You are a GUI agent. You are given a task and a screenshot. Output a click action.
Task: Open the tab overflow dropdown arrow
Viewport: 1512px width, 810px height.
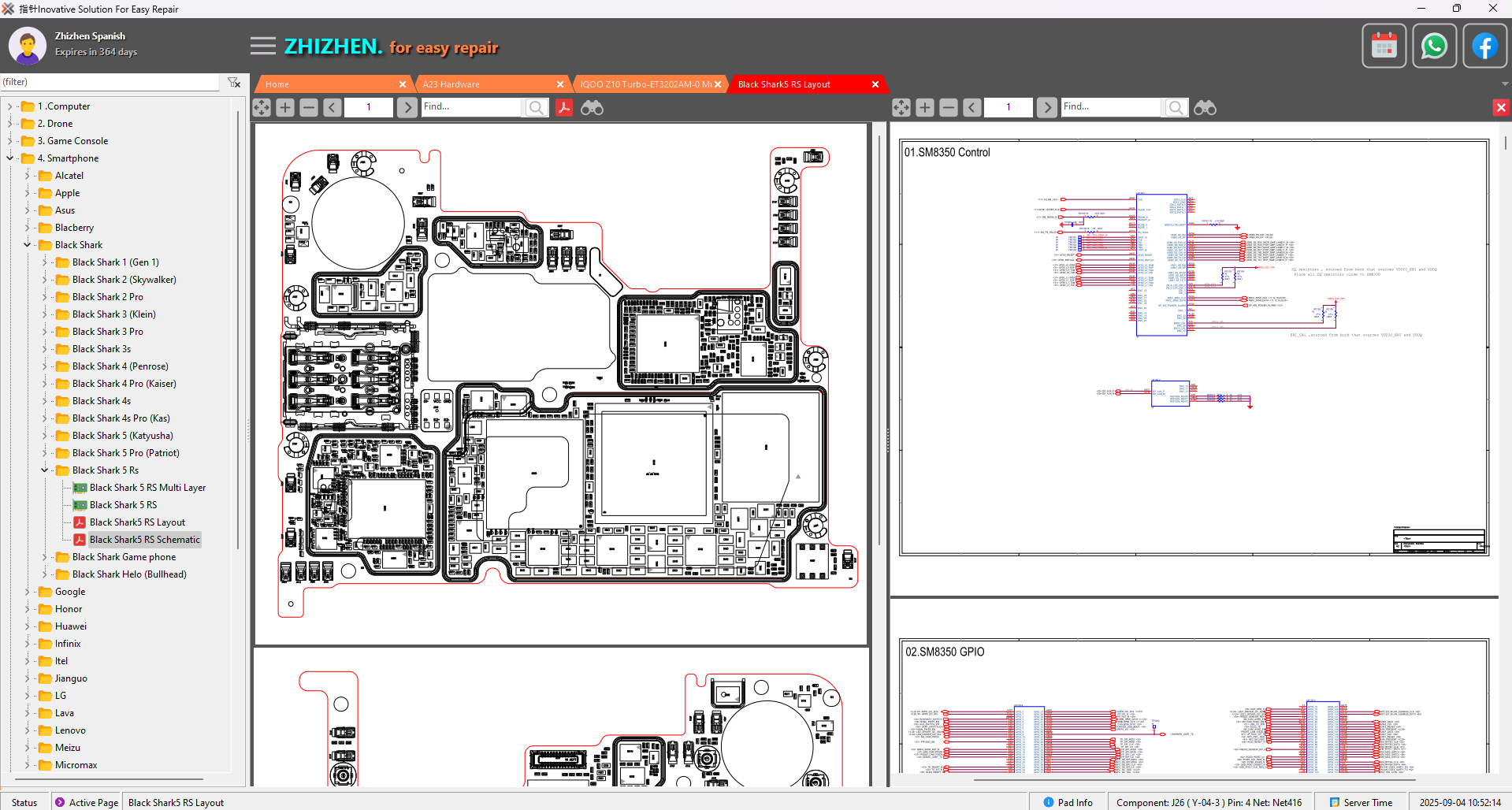click(x=1505, y=84)
